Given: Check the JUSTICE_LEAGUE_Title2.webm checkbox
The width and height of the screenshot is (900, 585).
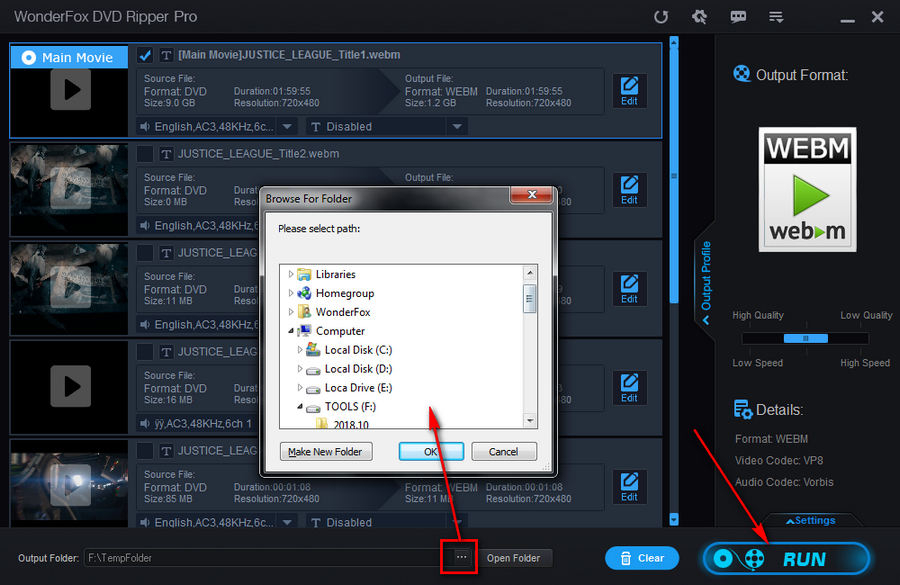Looking at the screenshot, I should pyautogui.click(x=145, y=154).
